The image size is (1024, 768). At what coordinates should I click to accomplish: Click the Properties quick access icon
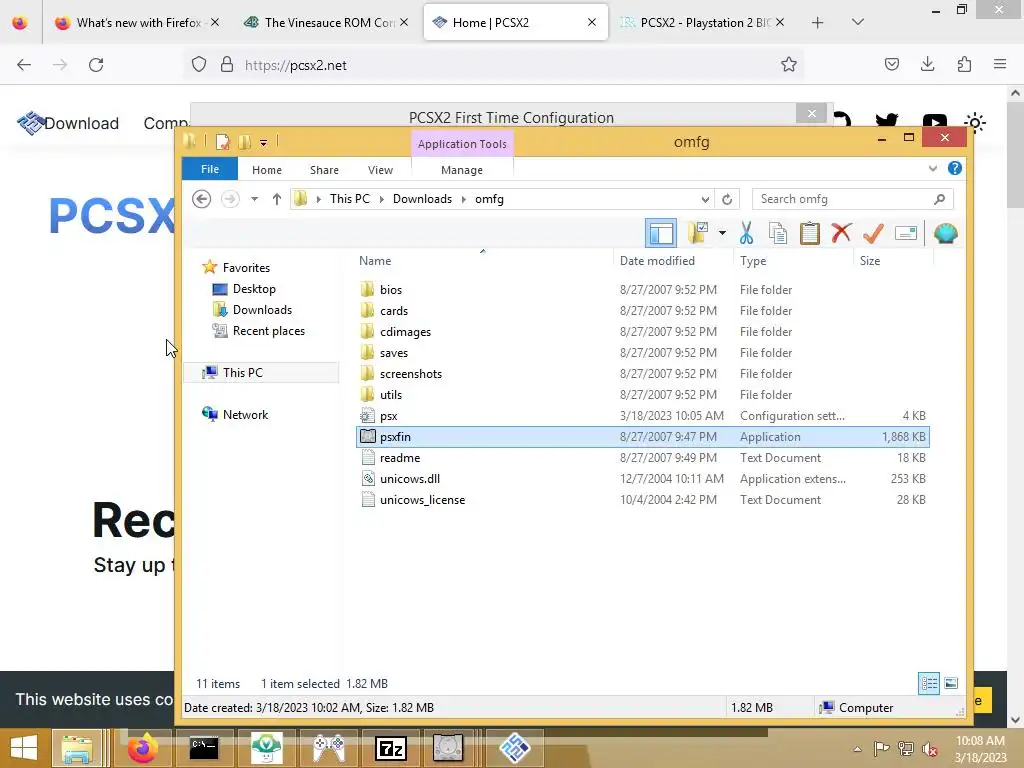(223, 141)
